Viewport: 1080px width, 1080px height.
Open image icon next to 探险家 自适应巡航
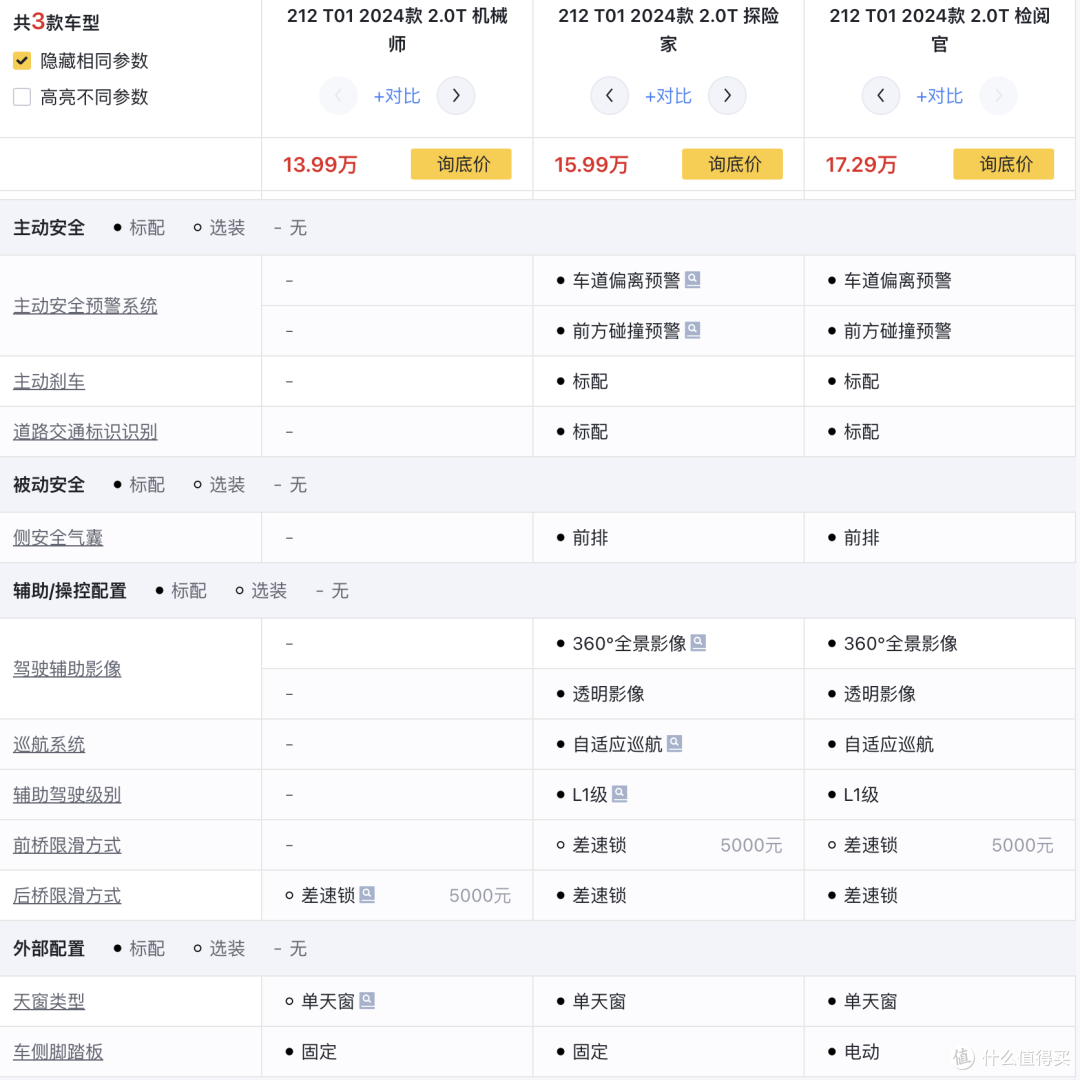click(x=675, y=743)
